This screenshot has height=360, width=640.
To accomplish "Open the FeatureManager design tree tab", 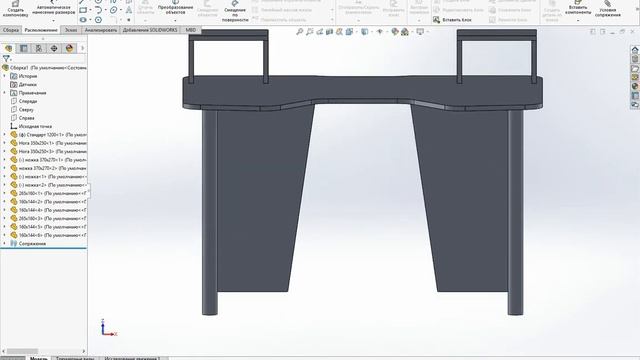I will point(8,48).
